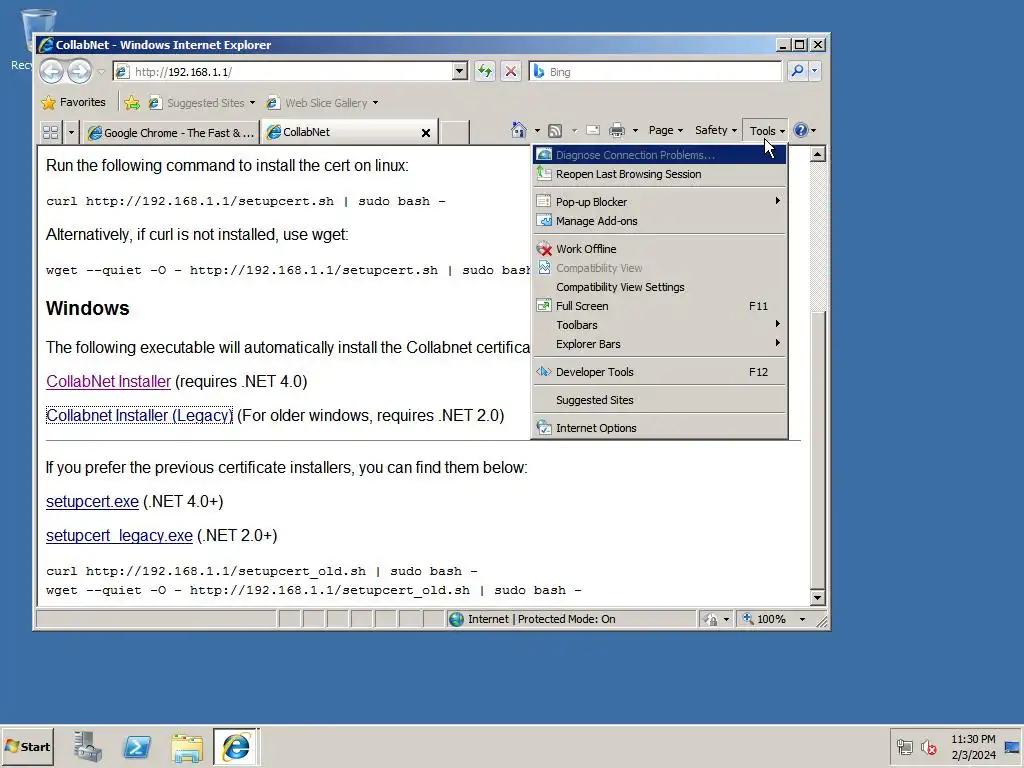The height and width of the screenshot is (768, 1024).
Task: Toggle Work Offline in Tools menu
Action: coord(660,249)
